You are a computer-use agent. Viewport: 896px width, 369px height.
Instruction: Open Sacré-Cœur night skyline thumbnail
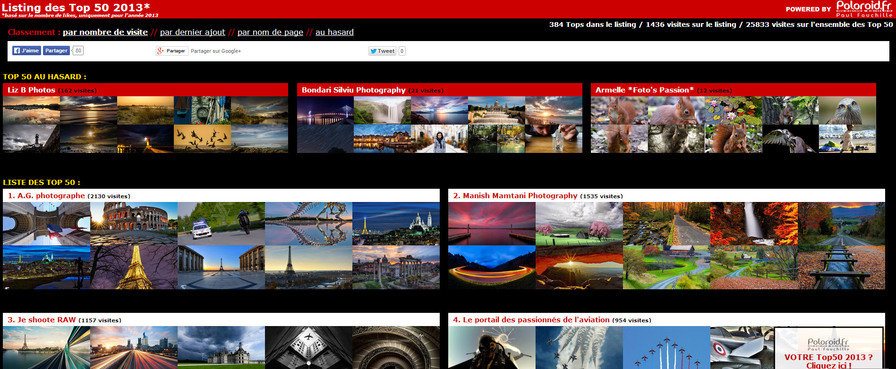tap(396, 223)
